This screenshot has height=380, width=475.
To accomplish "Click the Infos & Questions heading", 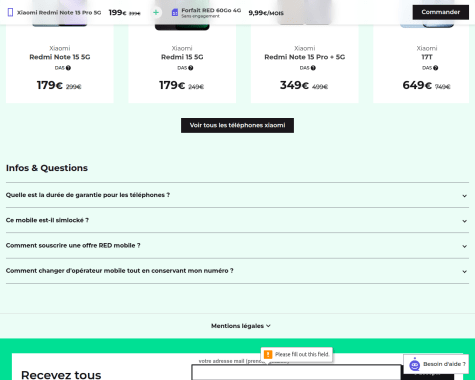I will pyautogui.click(x=47, y=168).
